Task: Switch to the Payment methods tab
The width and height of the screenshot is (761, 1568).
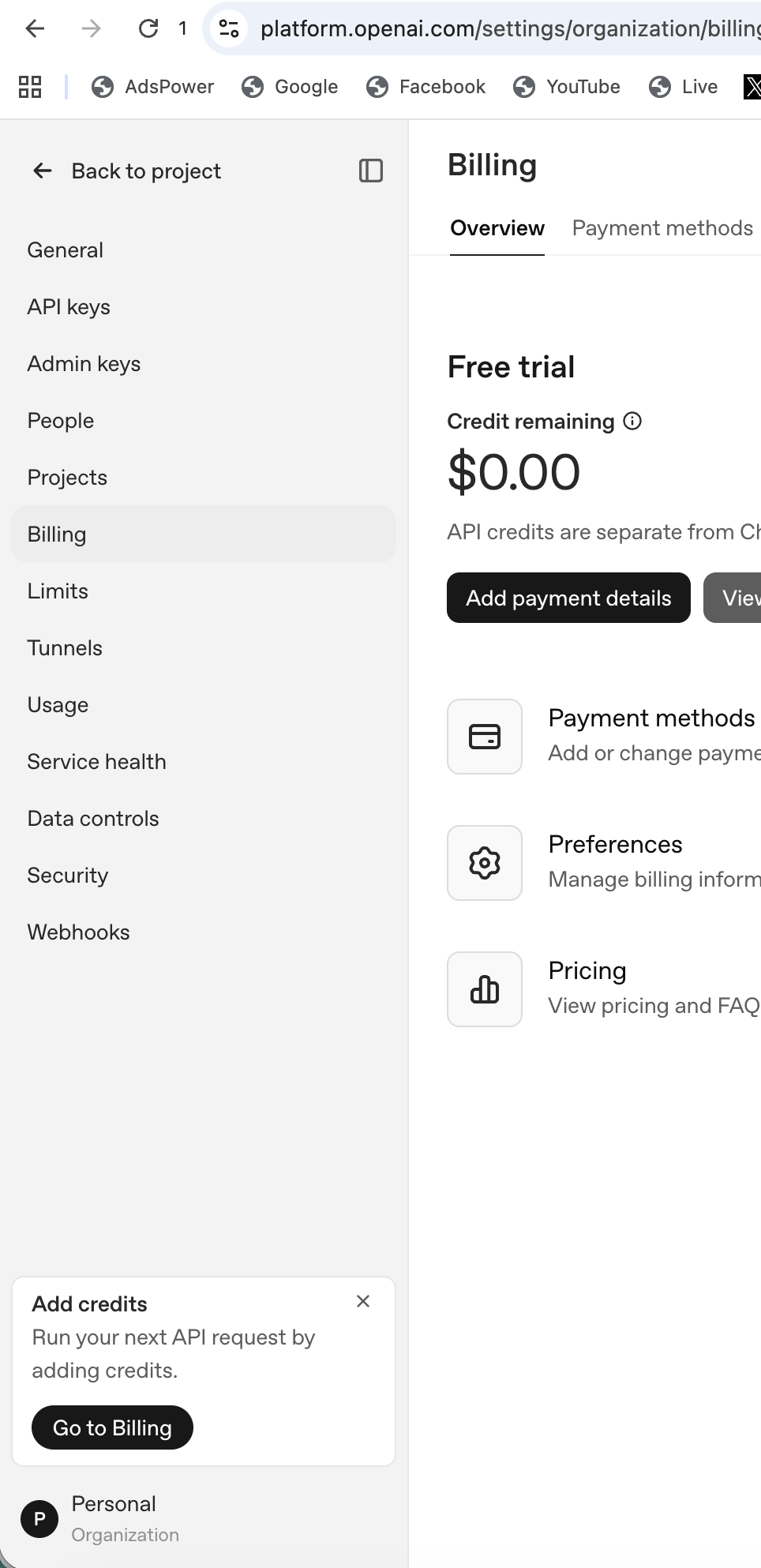Action: [x=662, y=228]
